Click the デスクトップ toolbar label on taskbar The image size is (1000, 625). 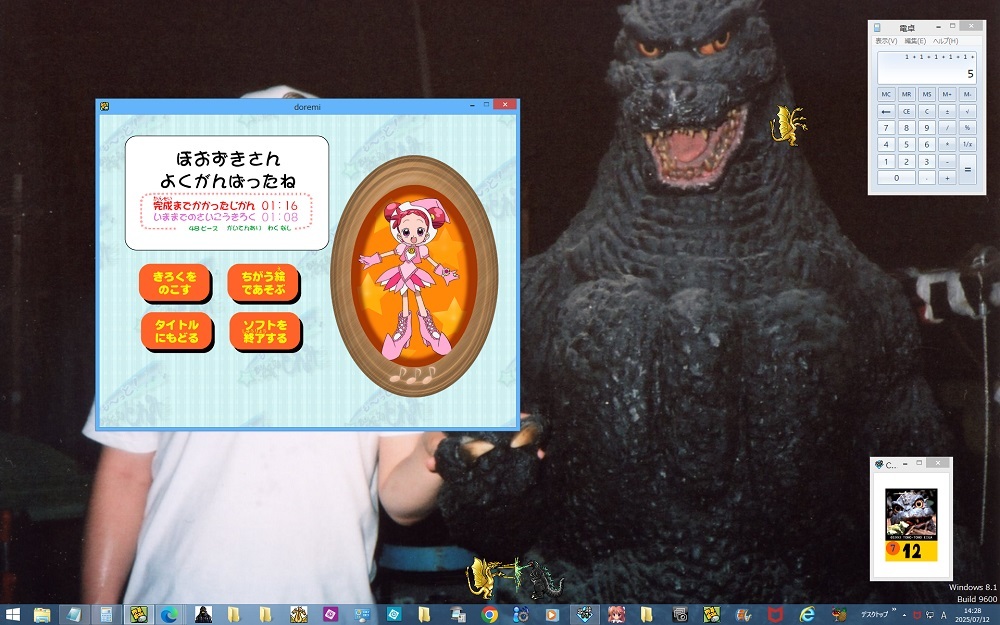pyautogui.click(x=874, y=614)
